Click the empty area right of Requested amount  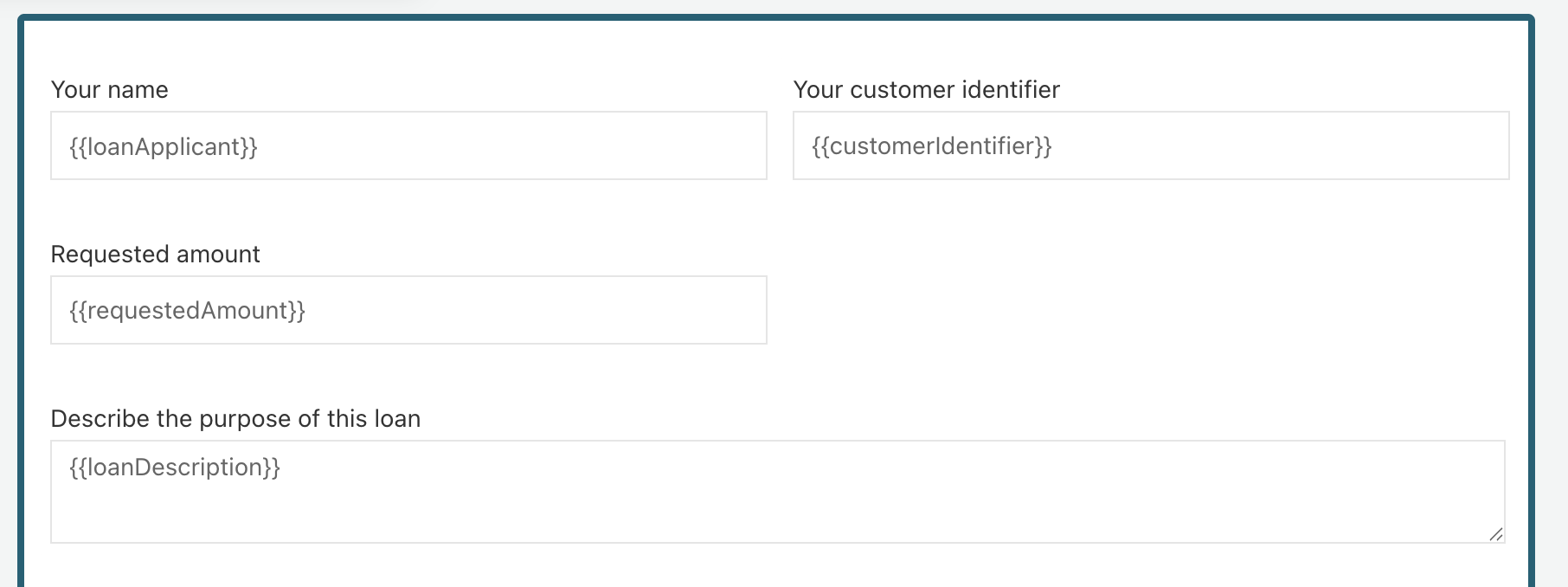tap(1125, 309)
